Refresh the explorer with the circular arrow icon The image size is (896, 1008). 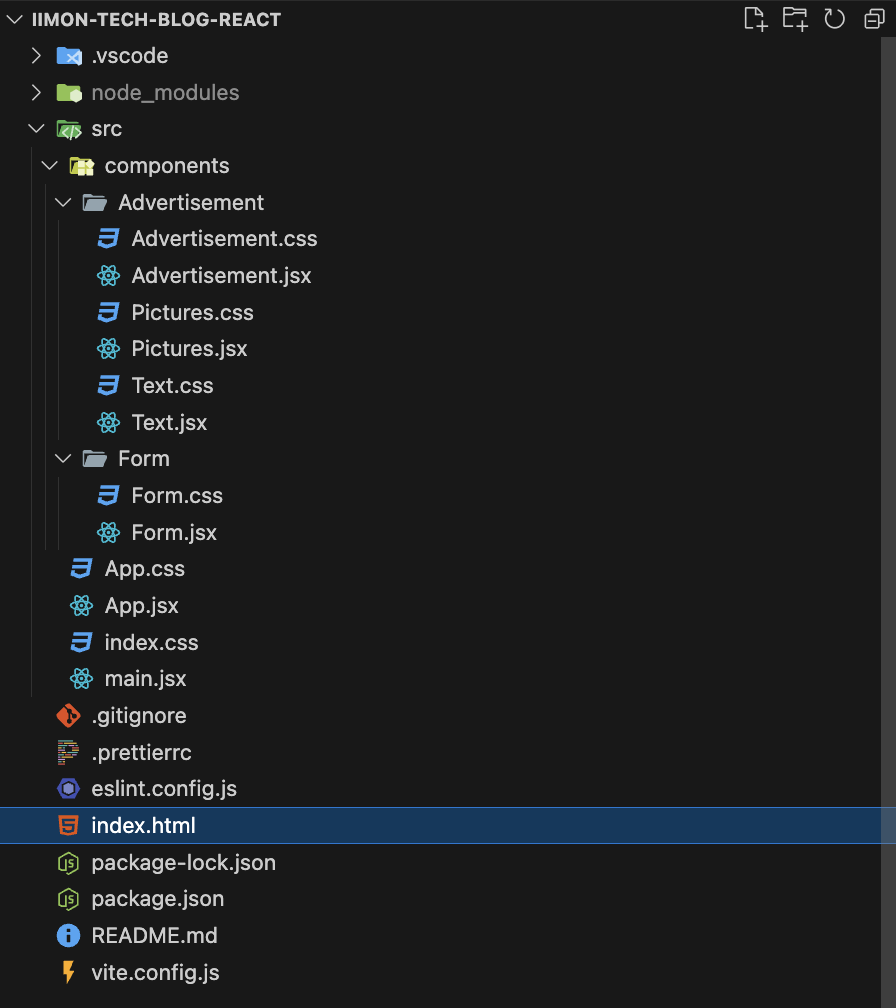[x=834, y=19]
